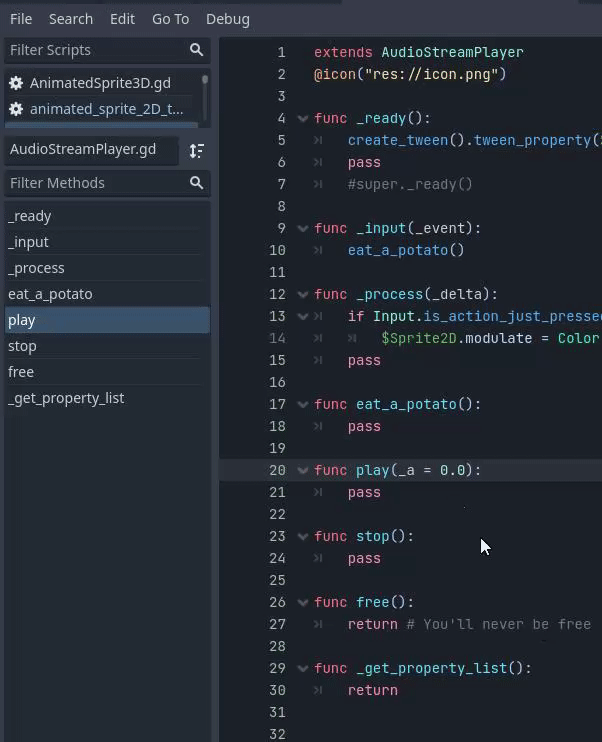This screenshot has height=742, width=602.
Task: Click line number 27 in gutter
Action: point(277,624)
